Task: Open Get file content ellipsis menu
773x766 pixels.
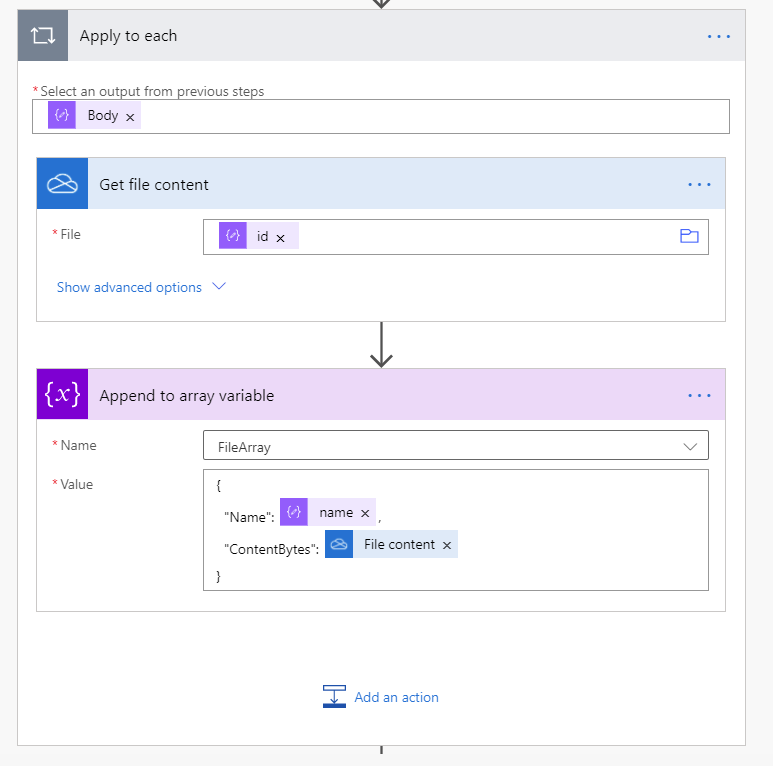Action: point(699,184)
